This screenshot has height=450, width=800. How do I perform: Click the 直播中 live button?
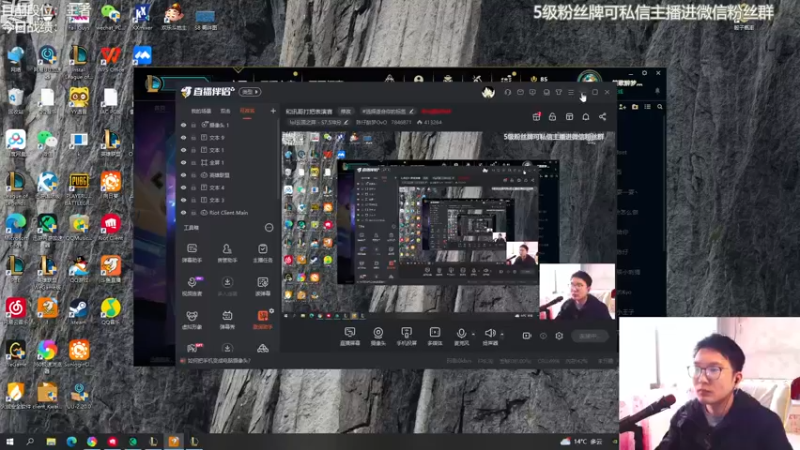tap(589, 336)
